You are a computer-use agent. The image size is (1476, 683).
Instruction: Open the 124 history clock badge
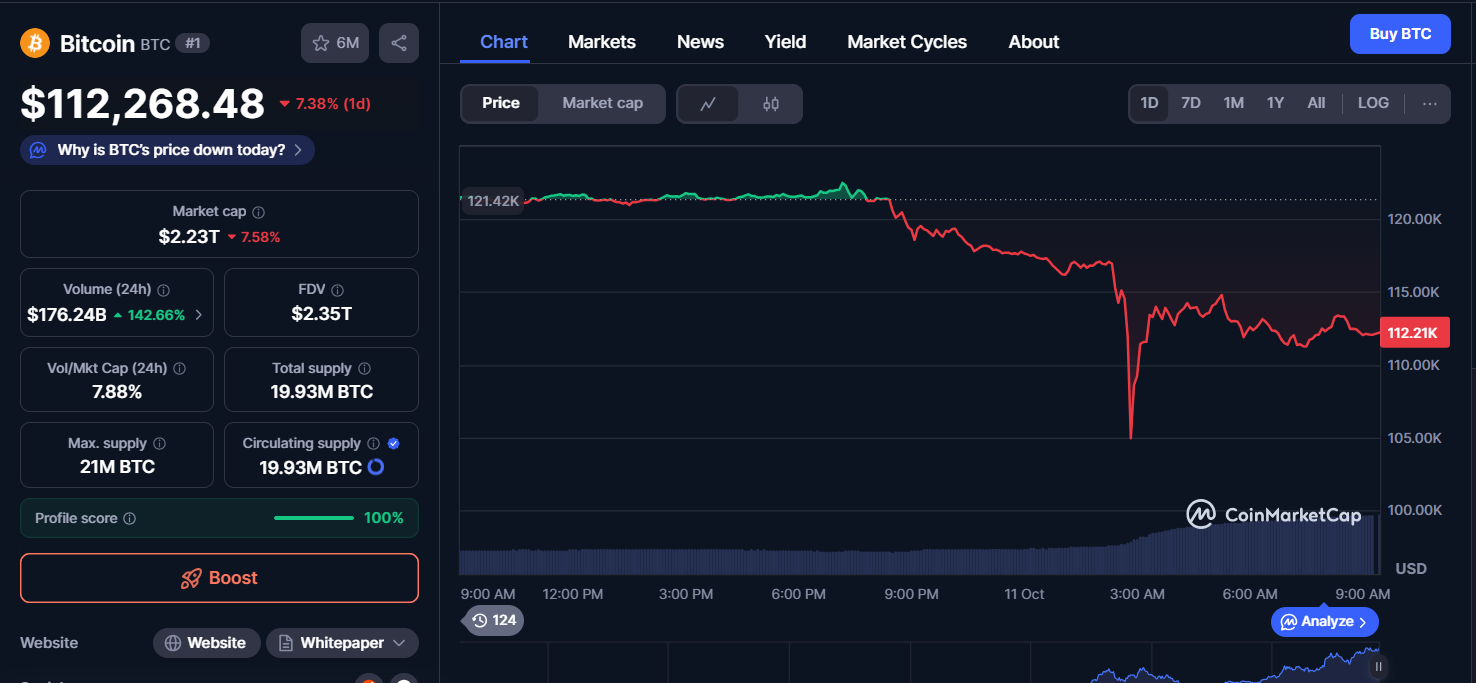[494, 620]
